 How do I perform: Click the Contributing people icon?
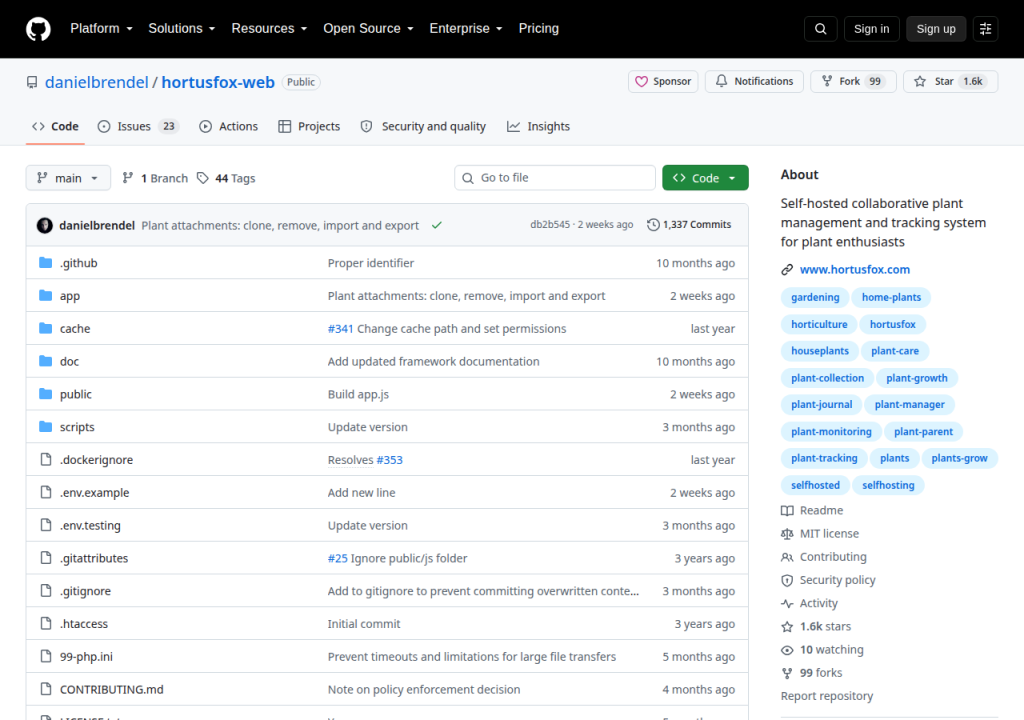coord(788,557)
